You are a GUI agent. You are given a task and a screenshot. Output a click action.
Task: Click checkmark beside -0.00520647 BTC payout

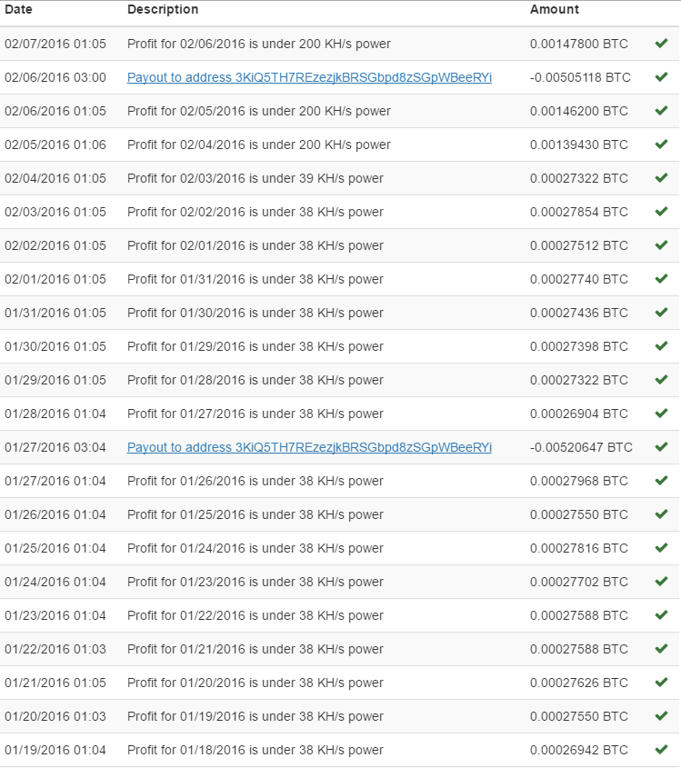click(661, 447)
